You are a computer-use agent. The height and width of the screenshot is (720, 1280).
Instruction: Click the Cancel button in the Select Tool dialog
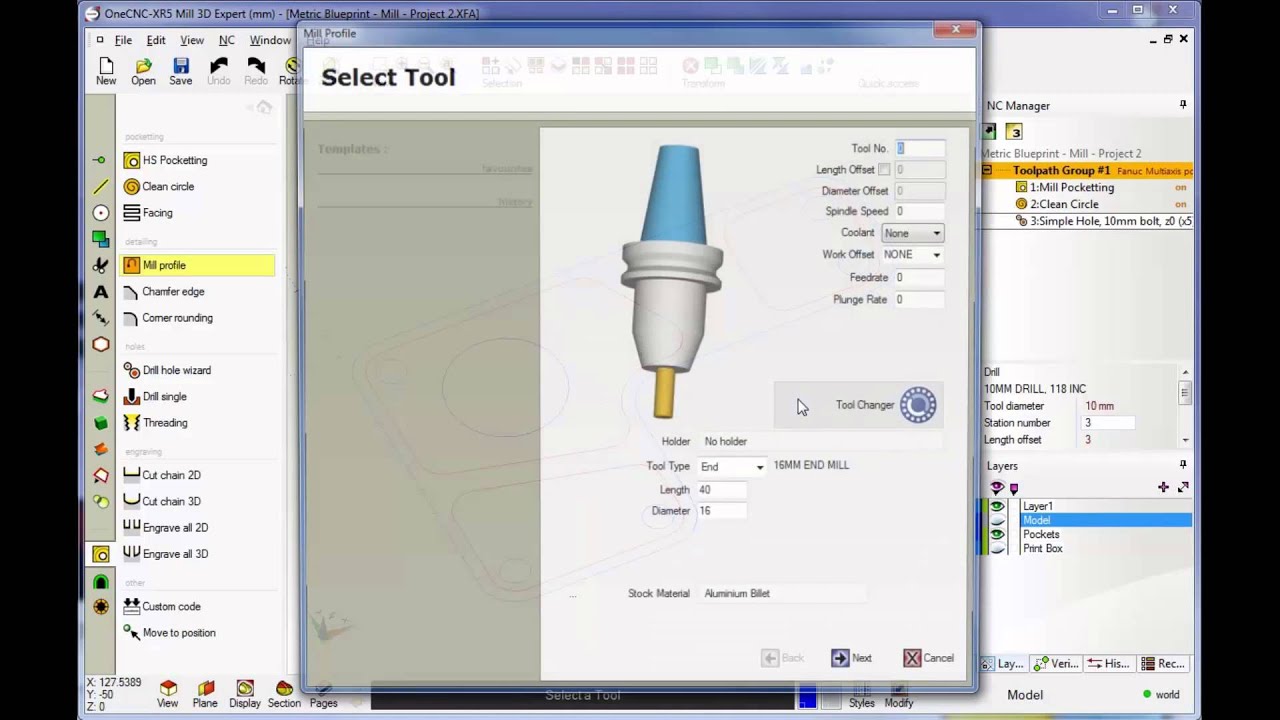[929, 658]
